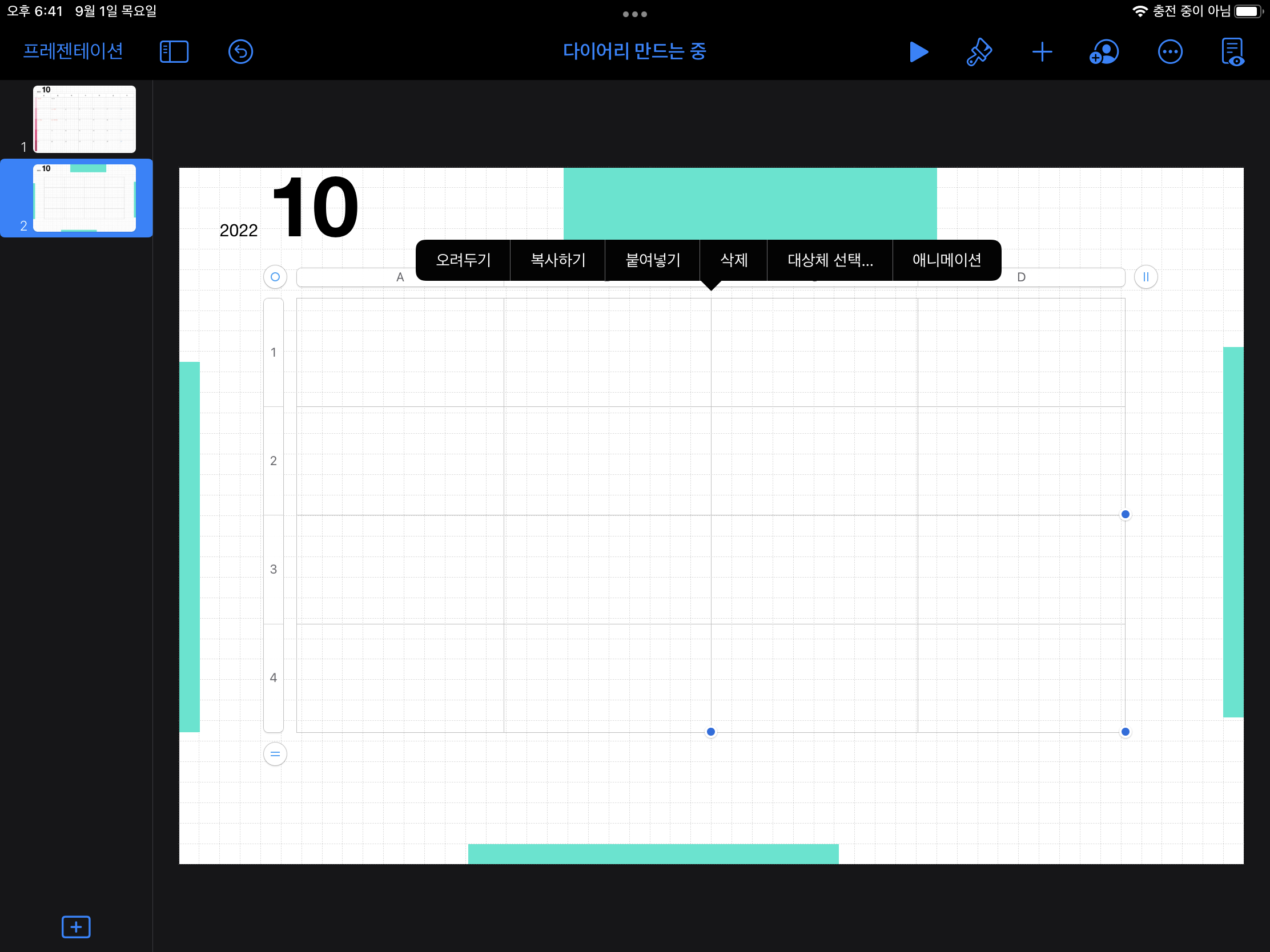The width and height of the screenshot is (1270, 952).
Task: Select the teal bar on slide's right edge
Action: click(x=1233, y=532)
